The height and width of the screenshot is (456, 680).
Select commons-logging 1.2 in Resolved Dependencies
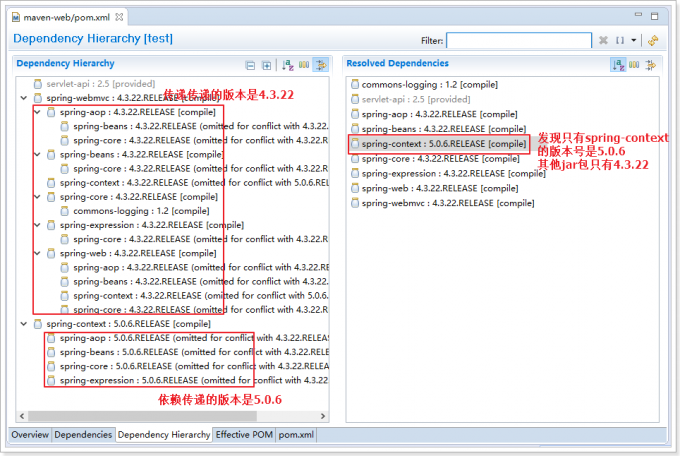(x=421, y=86)
